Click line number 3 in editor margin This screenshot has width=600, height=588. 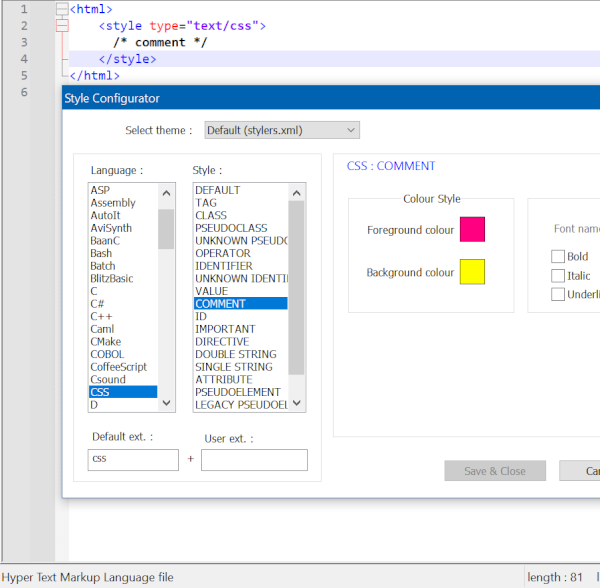point(24,42)
